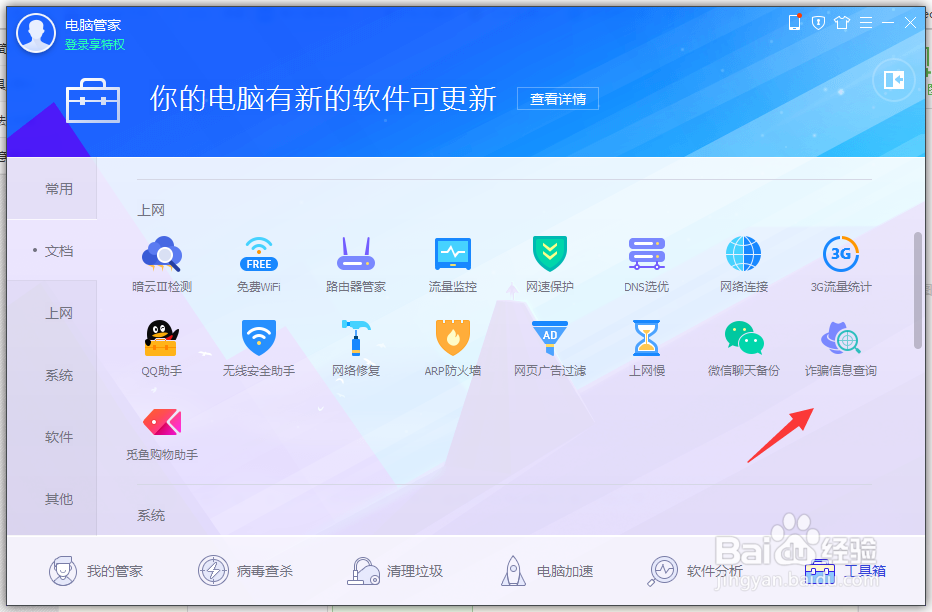Open 清理垃圾 junk cleaner

tap(395, 571)
